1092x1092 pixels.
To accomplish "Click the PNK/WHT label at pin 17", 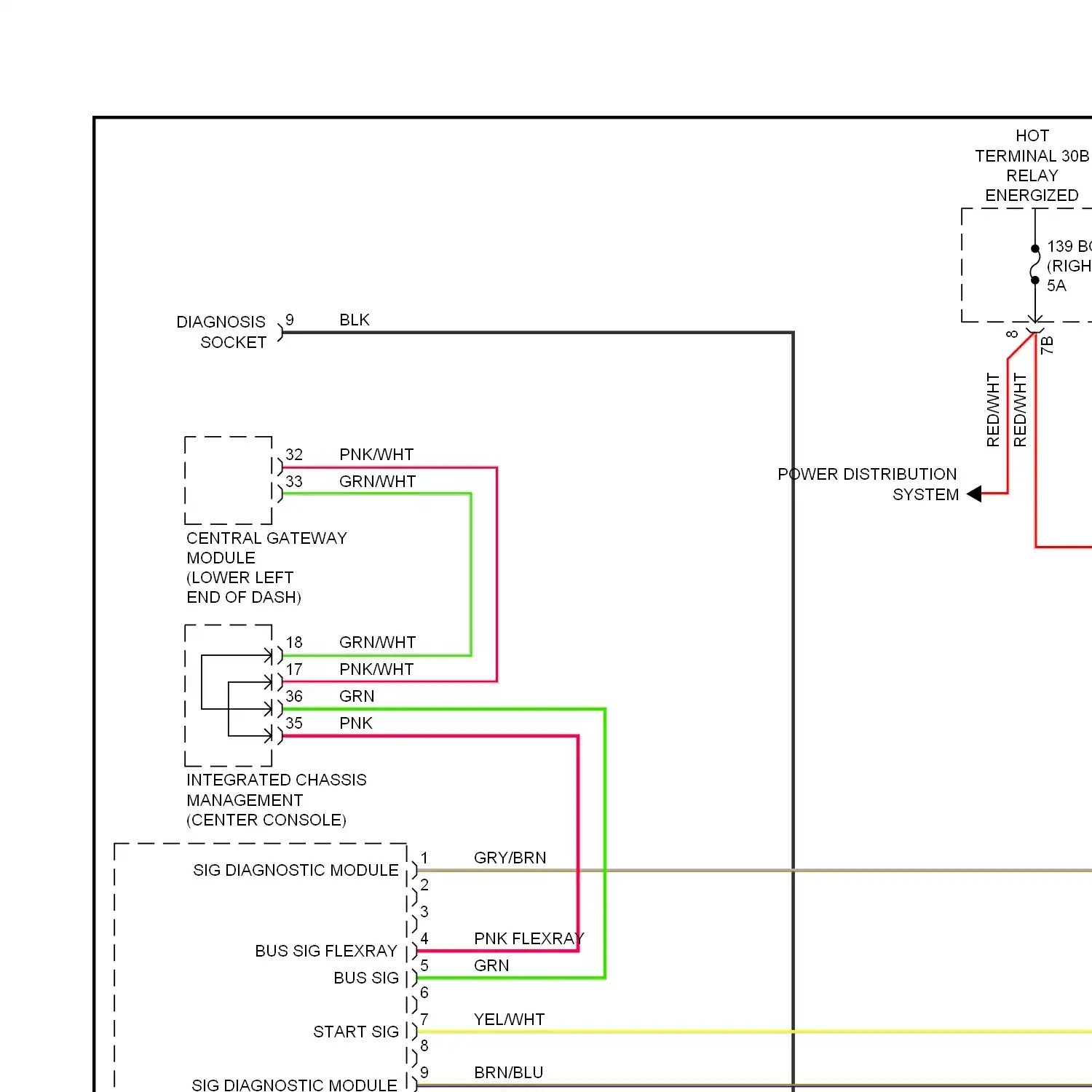I will point(376,669).
